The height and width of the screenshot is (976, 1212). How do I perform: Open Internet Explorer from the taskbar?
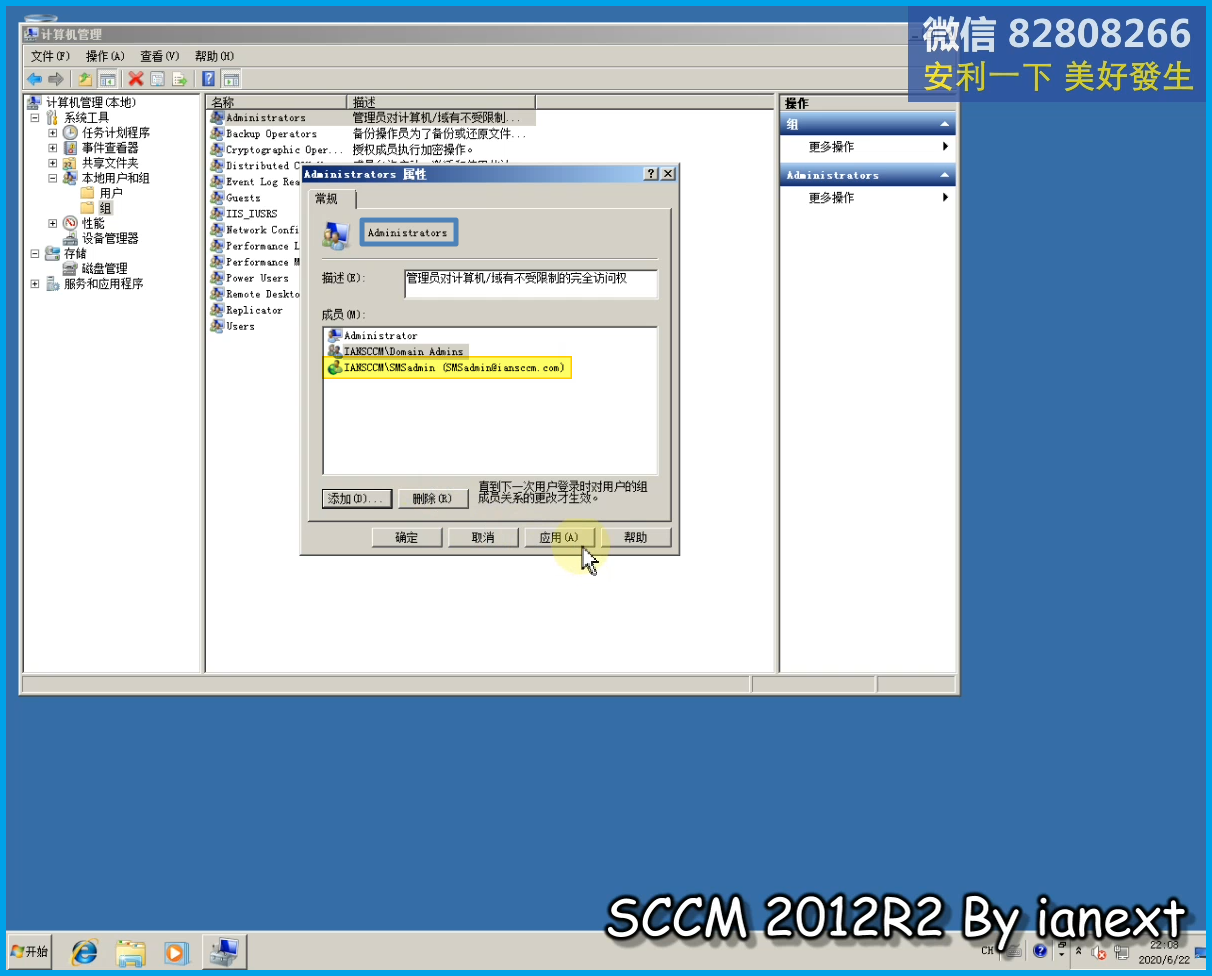(x=85, y=951)
